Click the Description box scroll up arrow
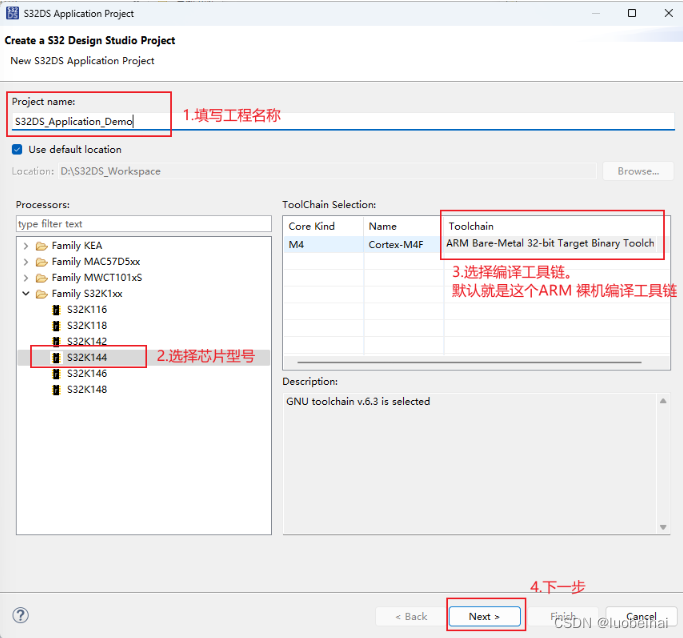 point(663,401)
